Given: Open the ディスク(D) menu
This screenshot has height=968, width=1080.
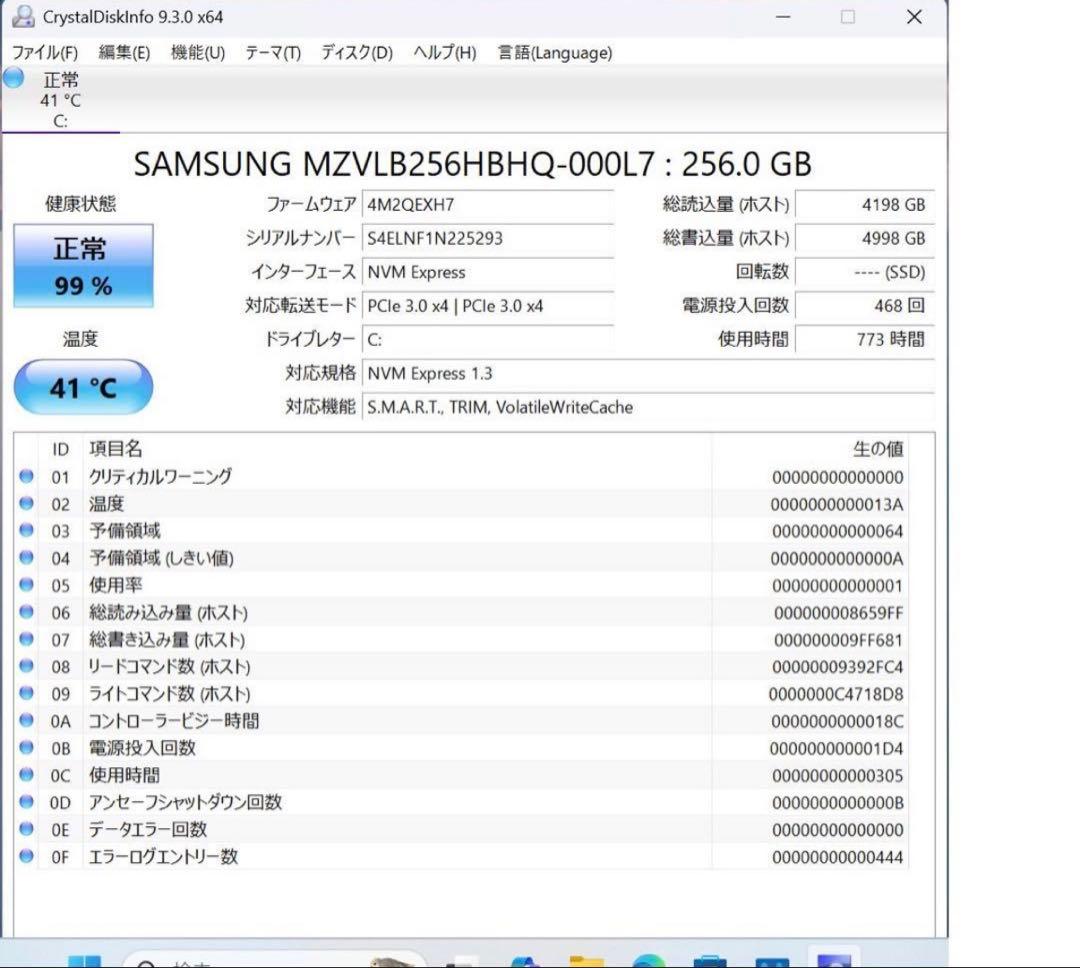Looking at the screenshot, I should pos(357,53).
